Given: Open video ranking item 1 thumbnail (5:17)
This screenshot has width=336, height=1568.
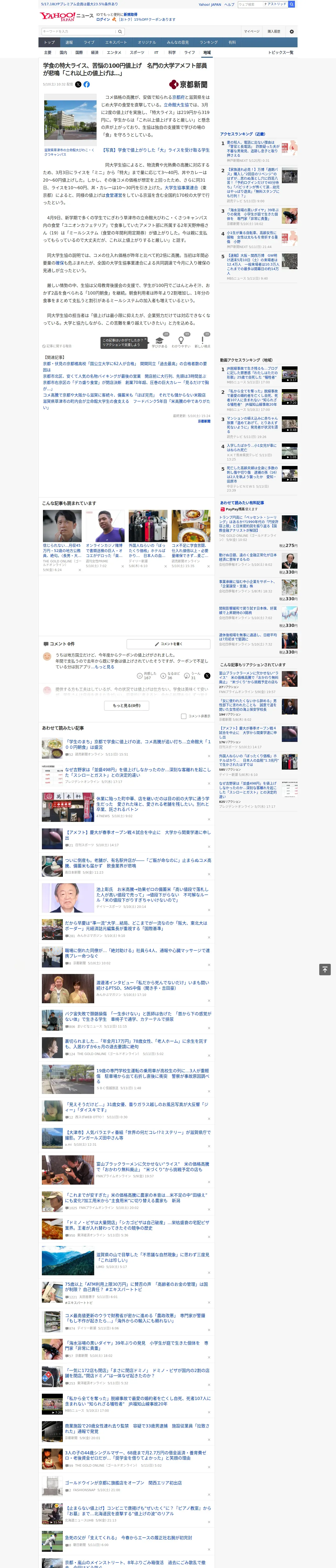Looking at the screenshot, I should coord(290,374).
